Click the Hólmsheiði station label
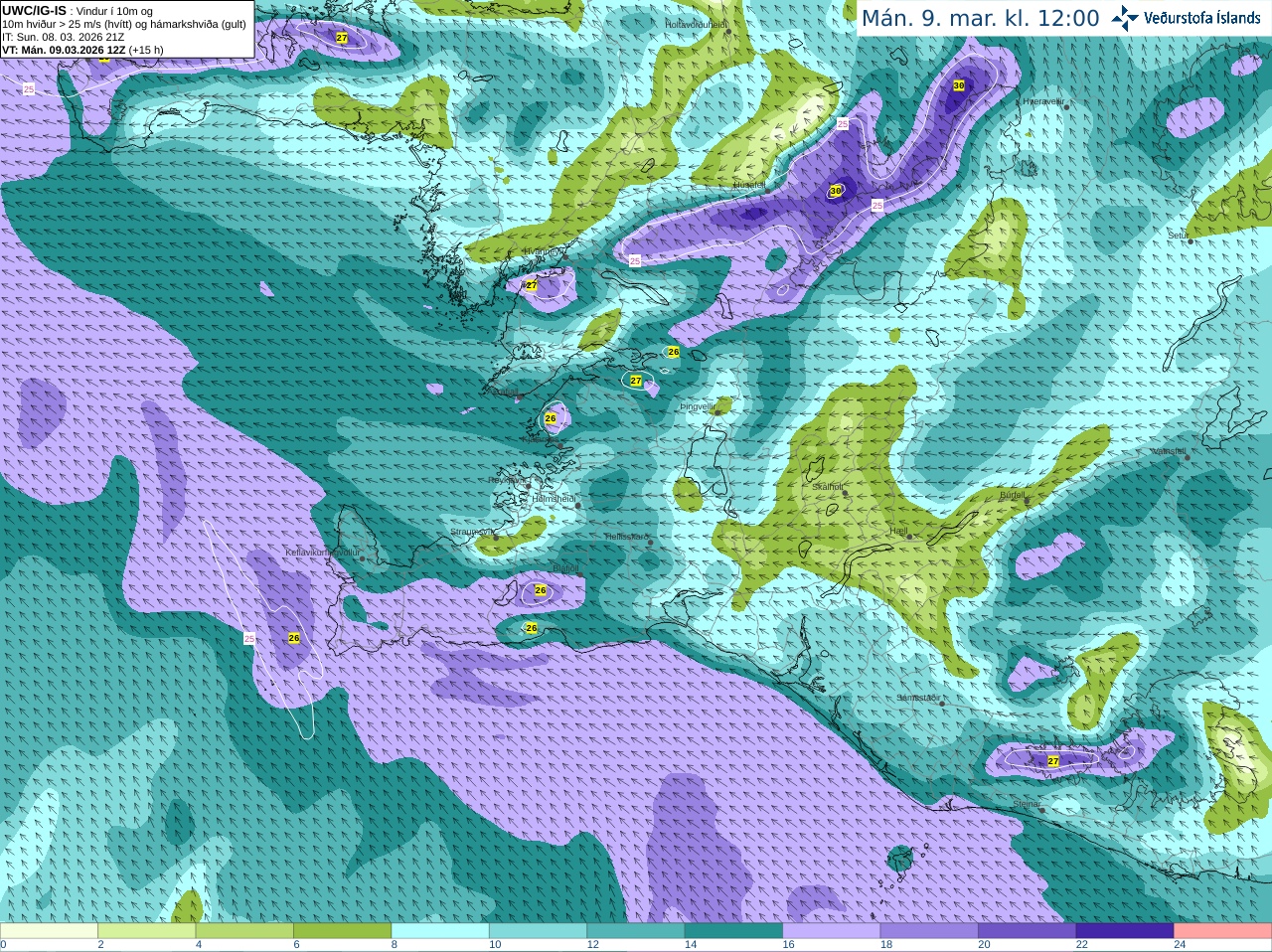This screenshot has width=1272, height=952. tap(554, 499)
